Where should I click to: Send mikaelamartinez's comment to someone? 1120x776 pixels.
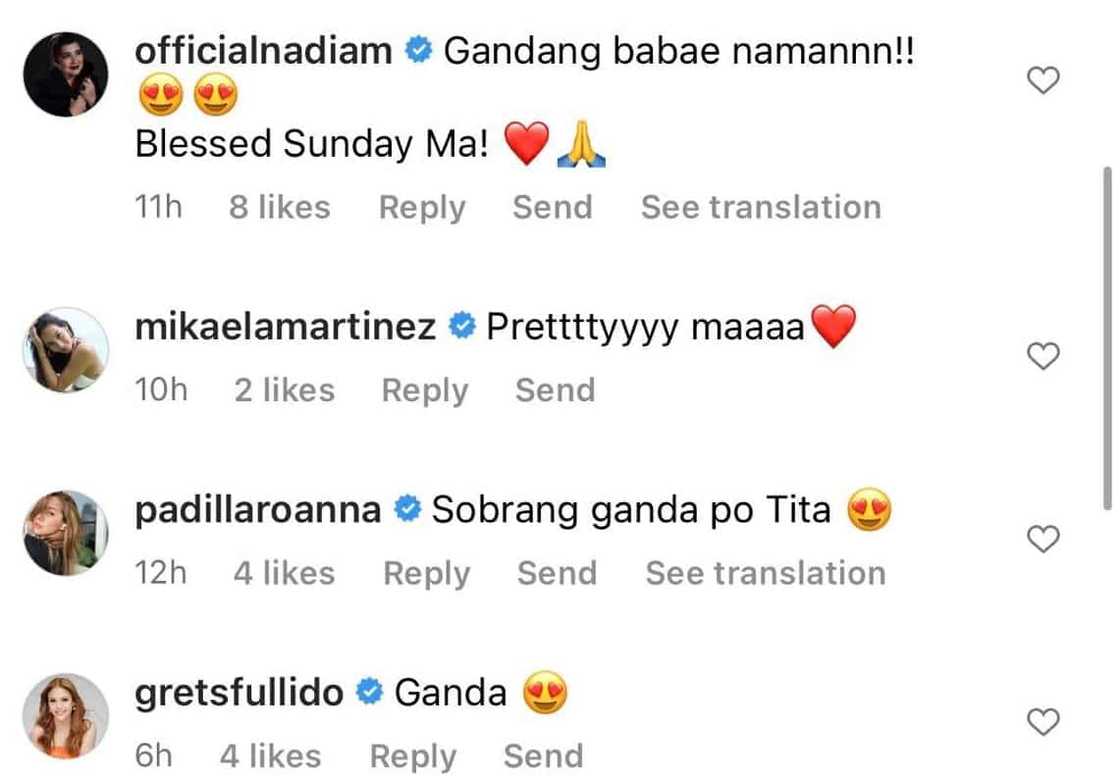coord(555,391)
